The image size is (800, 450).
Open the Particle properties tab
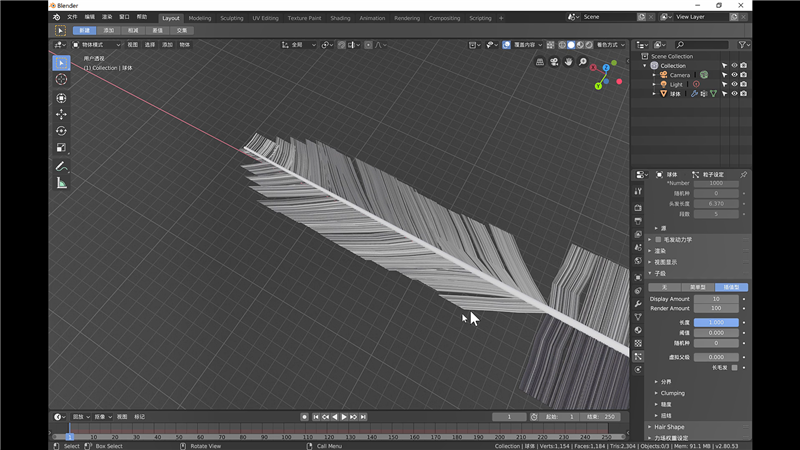(x=638, y=356)
